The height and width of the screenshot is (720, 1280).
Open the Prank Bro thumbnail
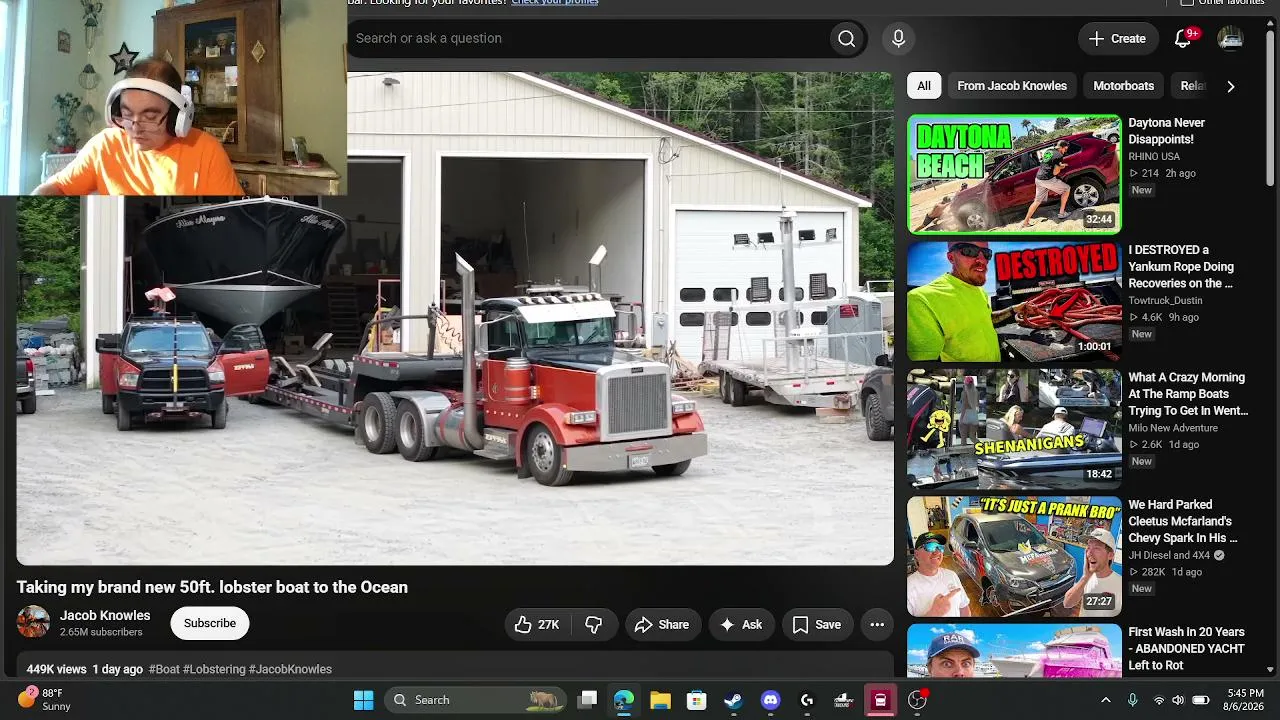(x=1014, y=555)
